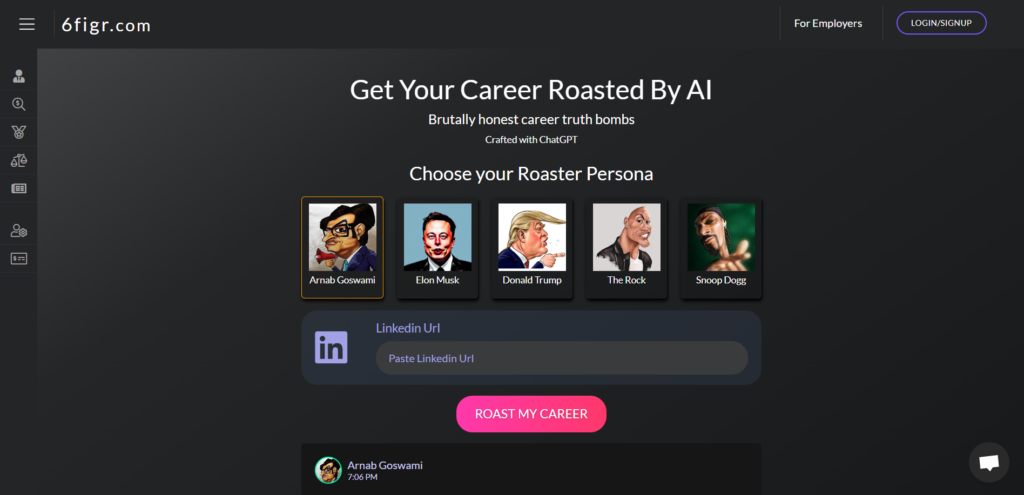Choose Elon Musk as roaster persona

coord(438,248)
